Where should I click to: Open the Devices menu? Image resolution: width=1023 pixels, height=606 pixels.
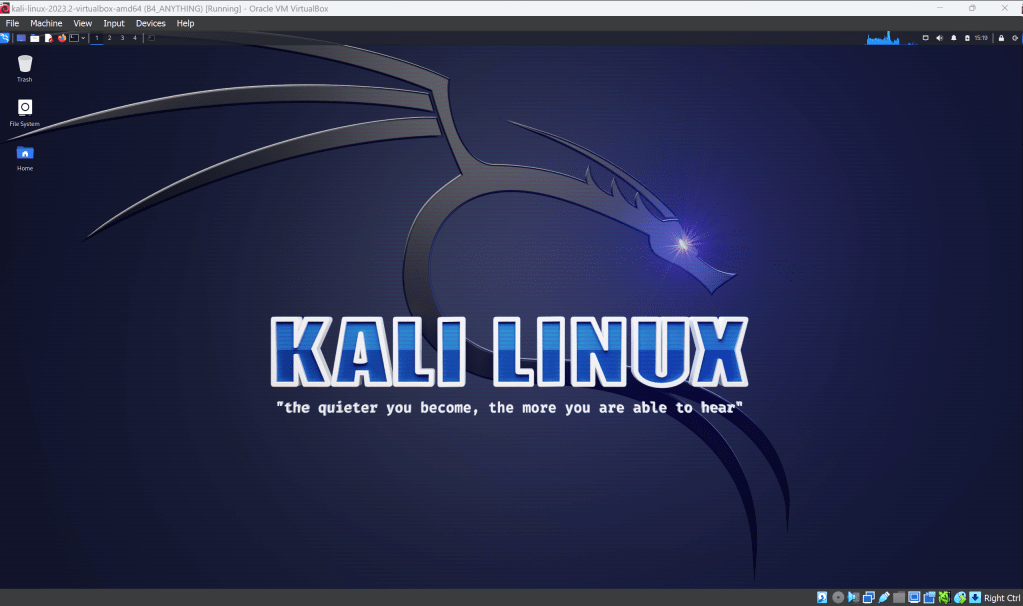(151, 23)
